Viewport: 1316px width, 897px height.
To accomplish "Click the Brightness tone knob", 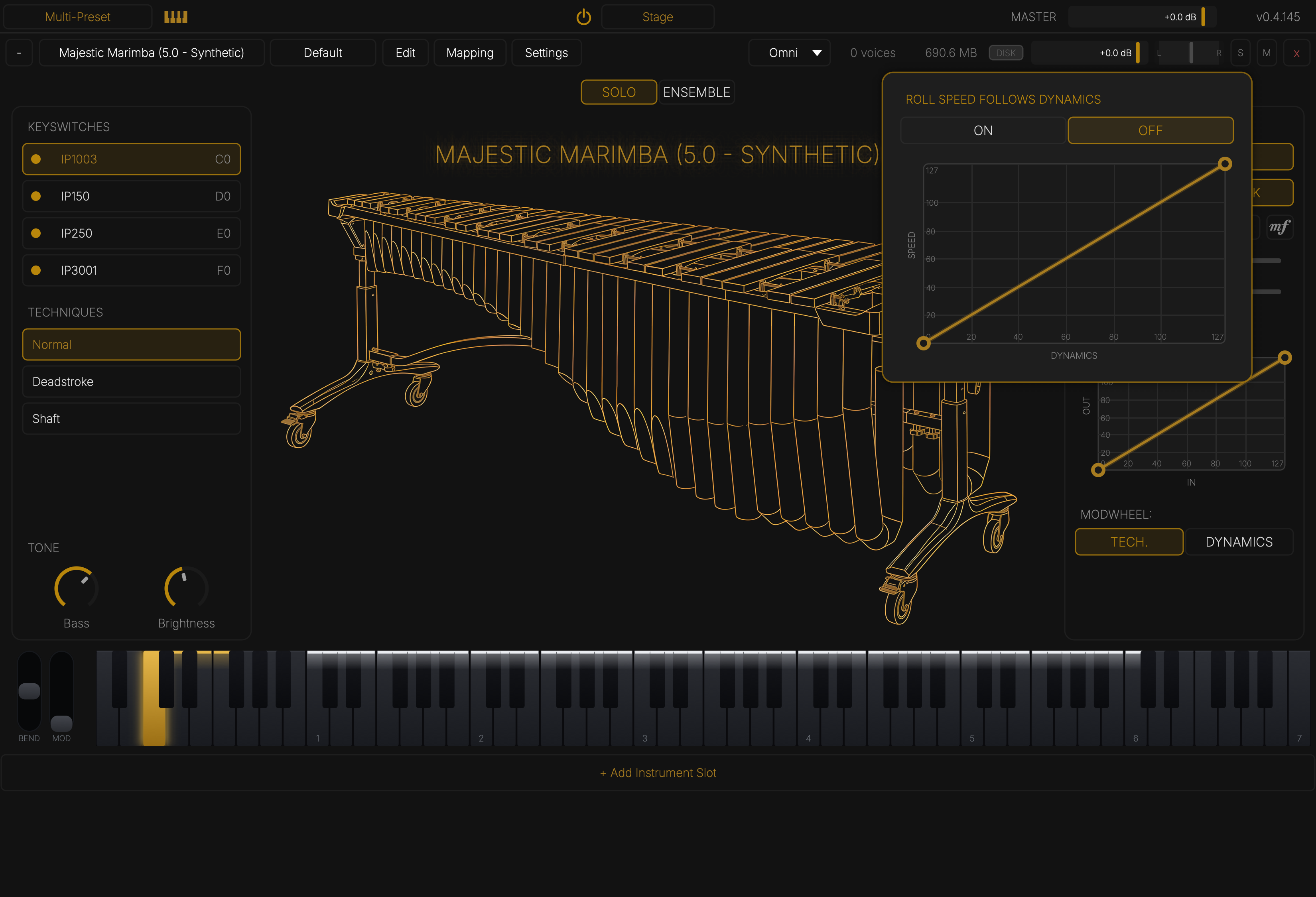I will [x=186, y=588].
